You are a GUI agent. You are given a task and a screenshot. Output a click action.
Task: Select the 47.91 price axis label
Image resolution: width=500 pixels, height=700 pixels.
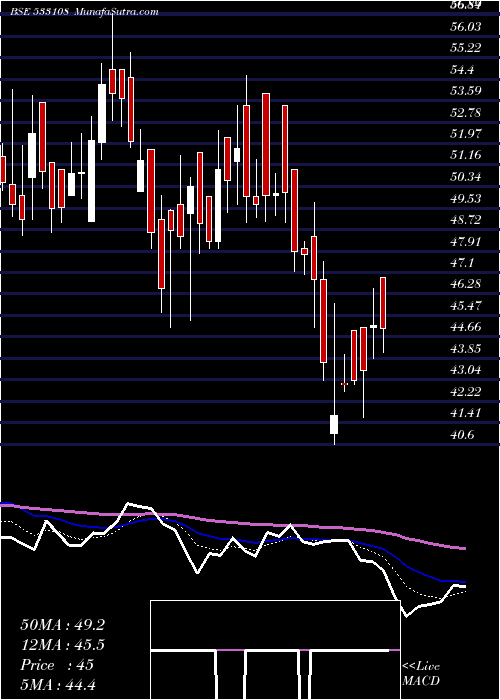tap(465, 242)
